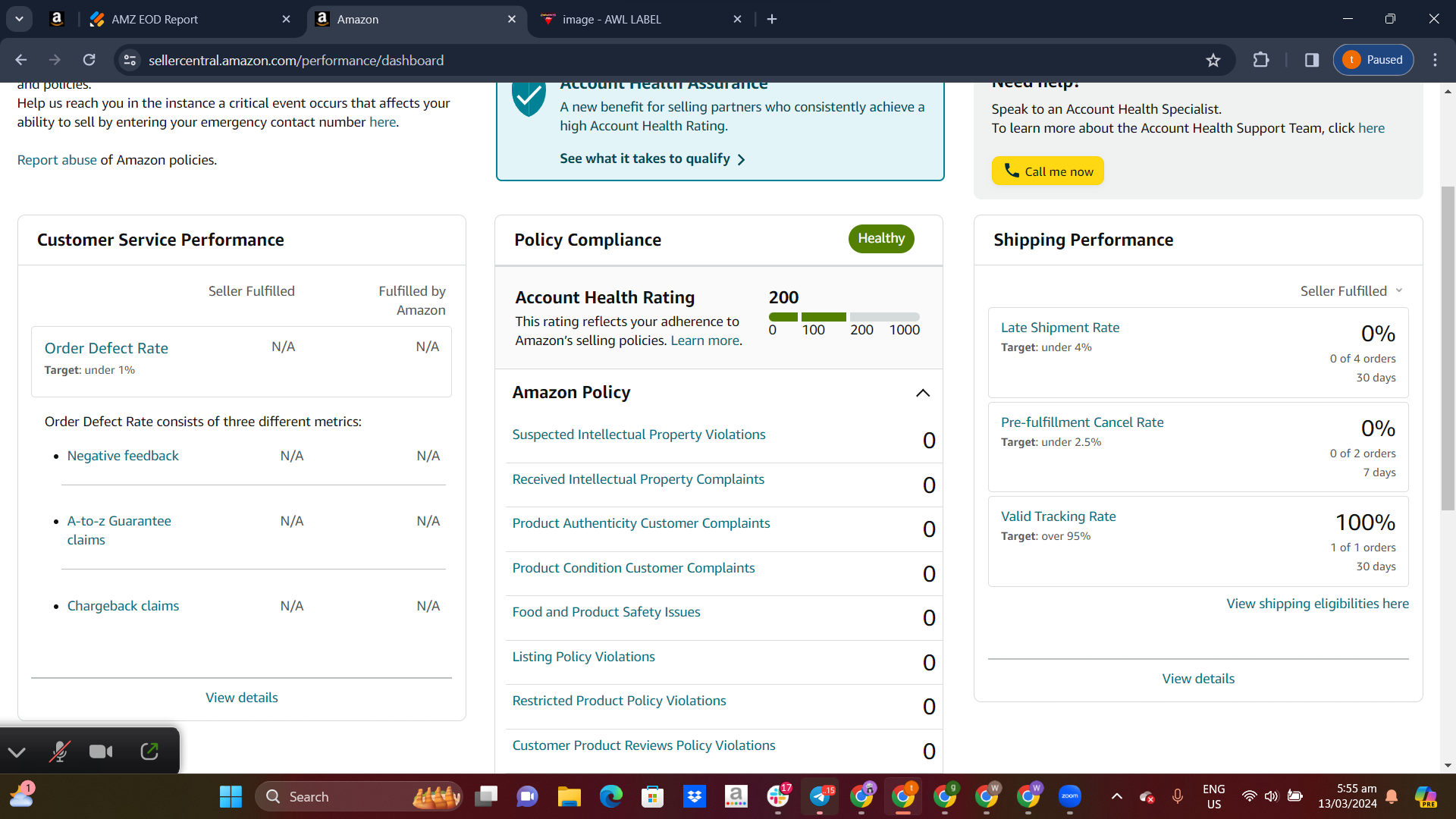The image size is (1456, 819).
Task: Open Task View from the taskbar
Action: 486,796
